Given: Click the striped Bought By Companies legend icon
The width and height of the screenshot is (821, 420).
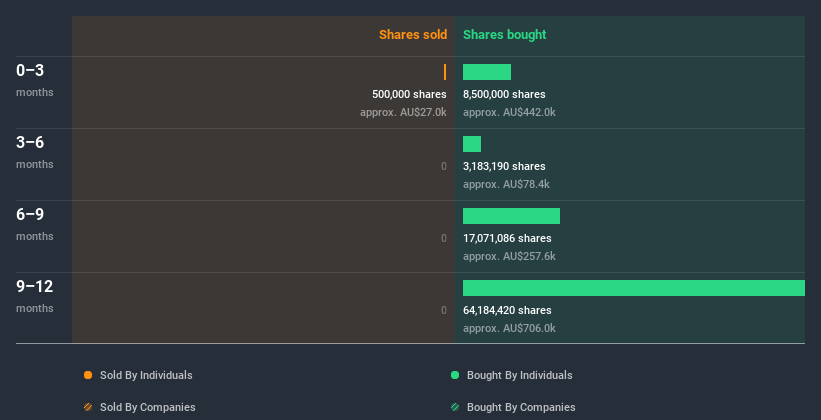Looking at the screenshot, I should click(x=455, y=407).
